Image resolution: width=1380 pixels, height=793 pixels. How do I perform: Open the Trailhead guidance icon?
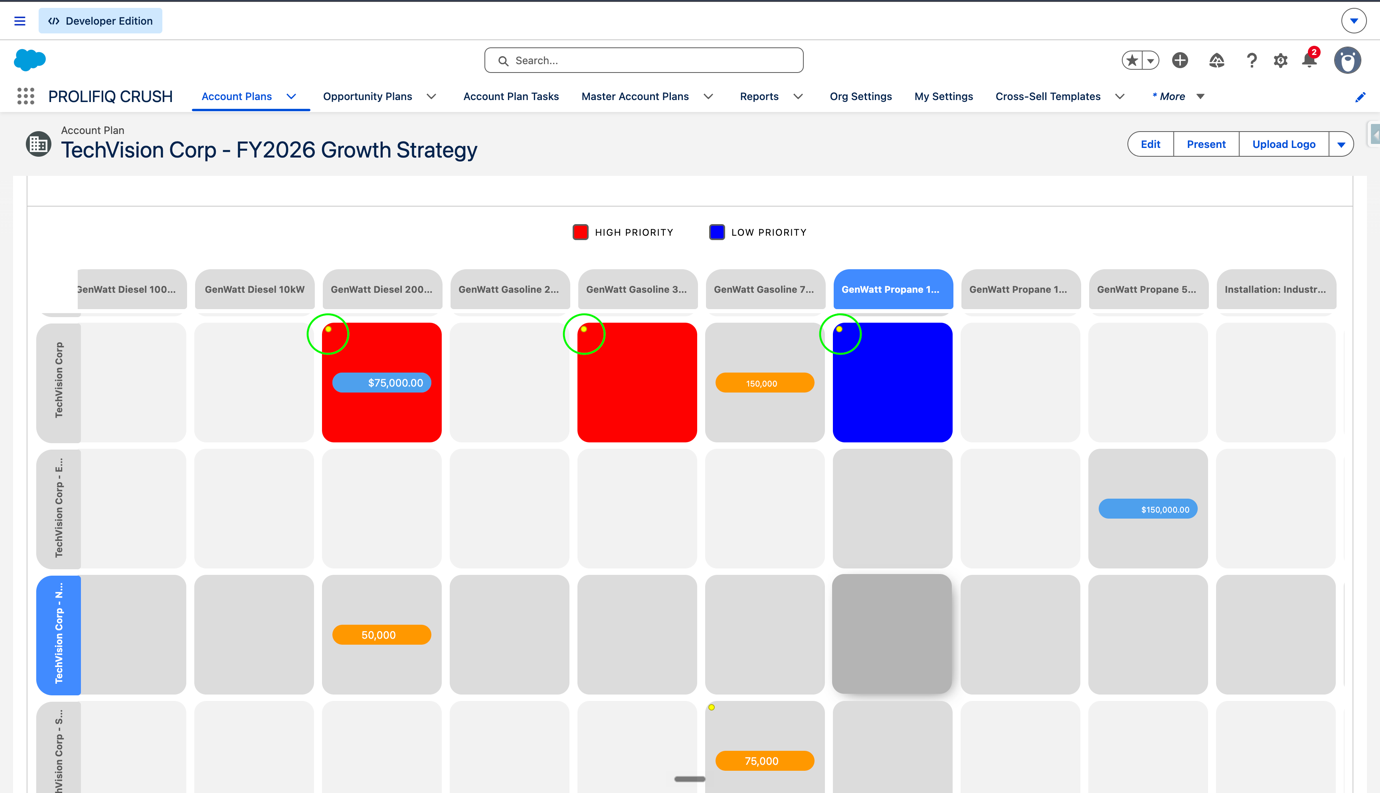point(1216,61)
